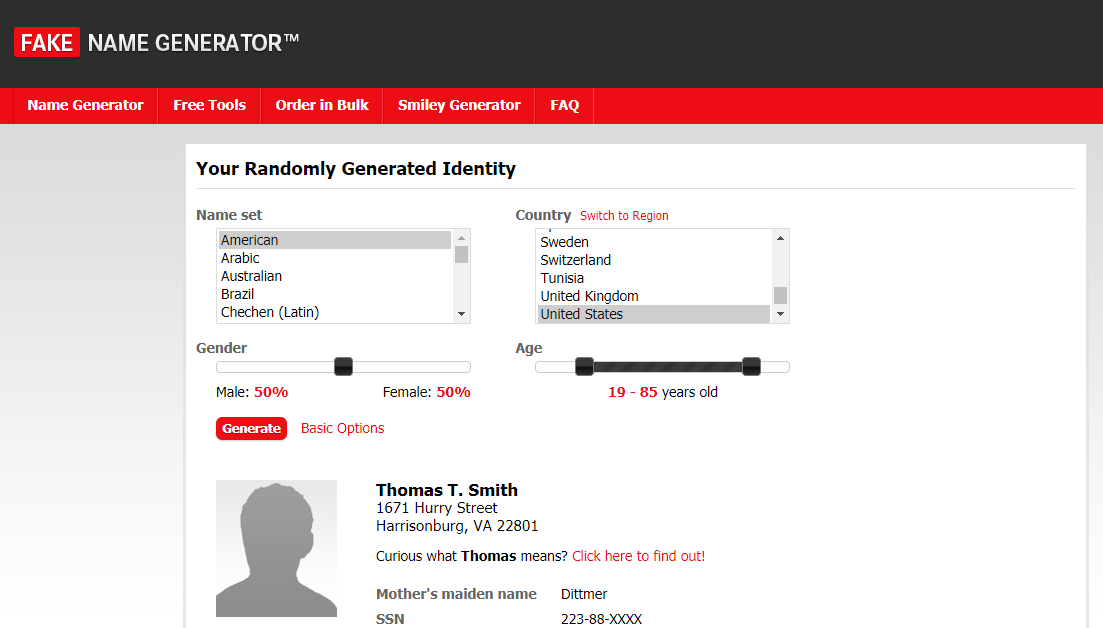
Task: Select American in Name set list
Action: 334,240
